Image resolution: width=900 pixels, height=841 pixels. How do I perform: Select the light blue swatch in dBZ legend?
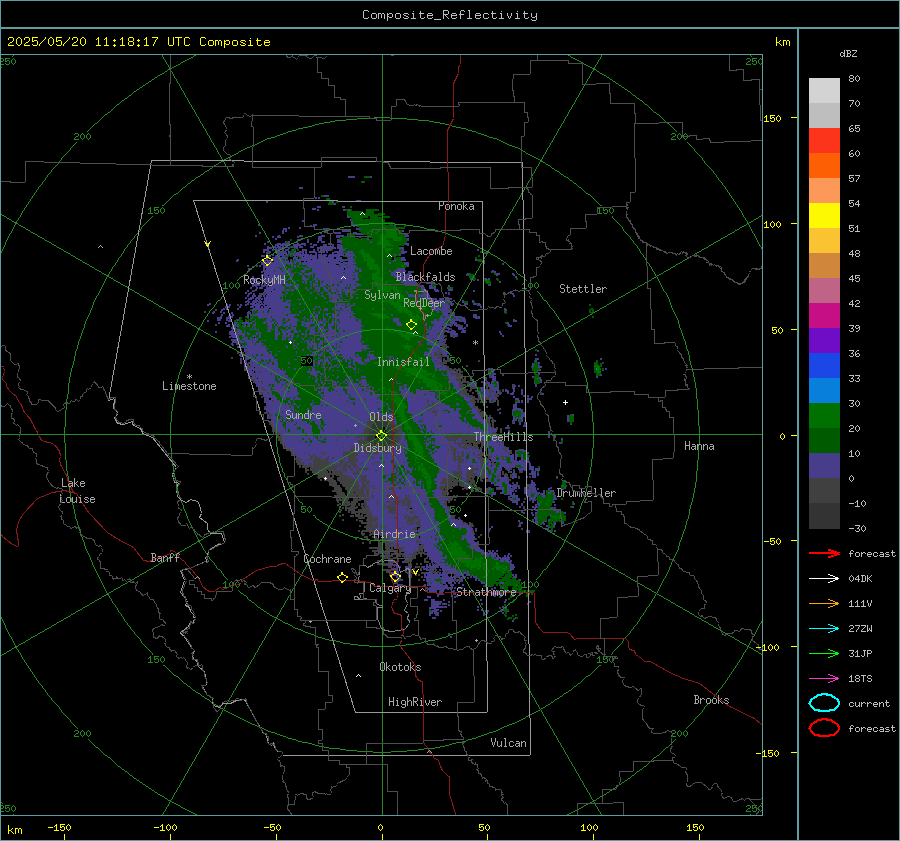click(824, 391)
